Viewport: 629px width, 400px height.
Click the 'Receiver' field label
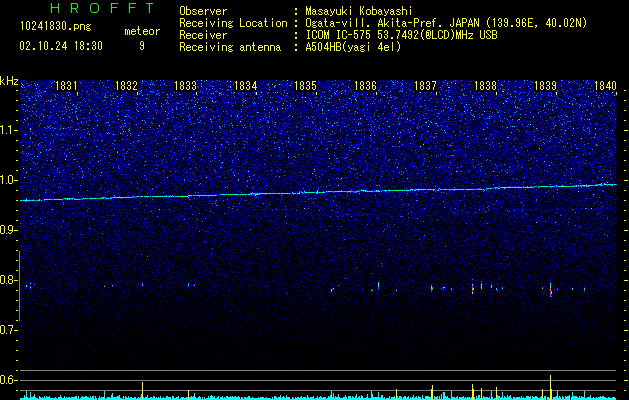[x=203, y=35]
